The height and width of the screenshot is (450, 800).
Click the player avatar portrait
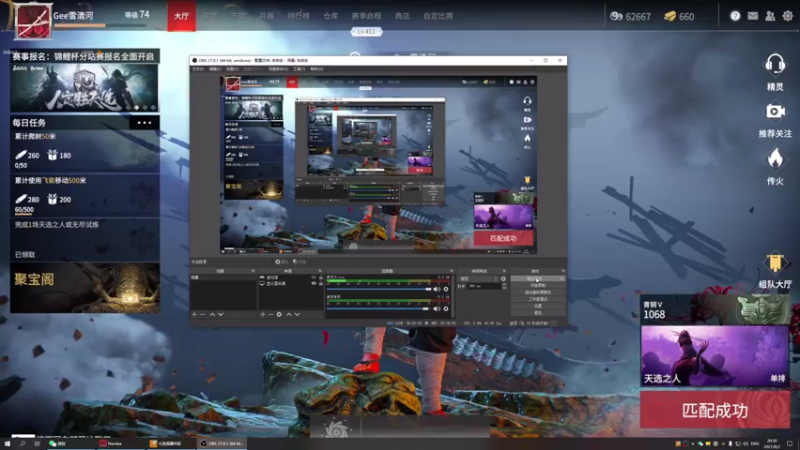click(x=33, y=21)
